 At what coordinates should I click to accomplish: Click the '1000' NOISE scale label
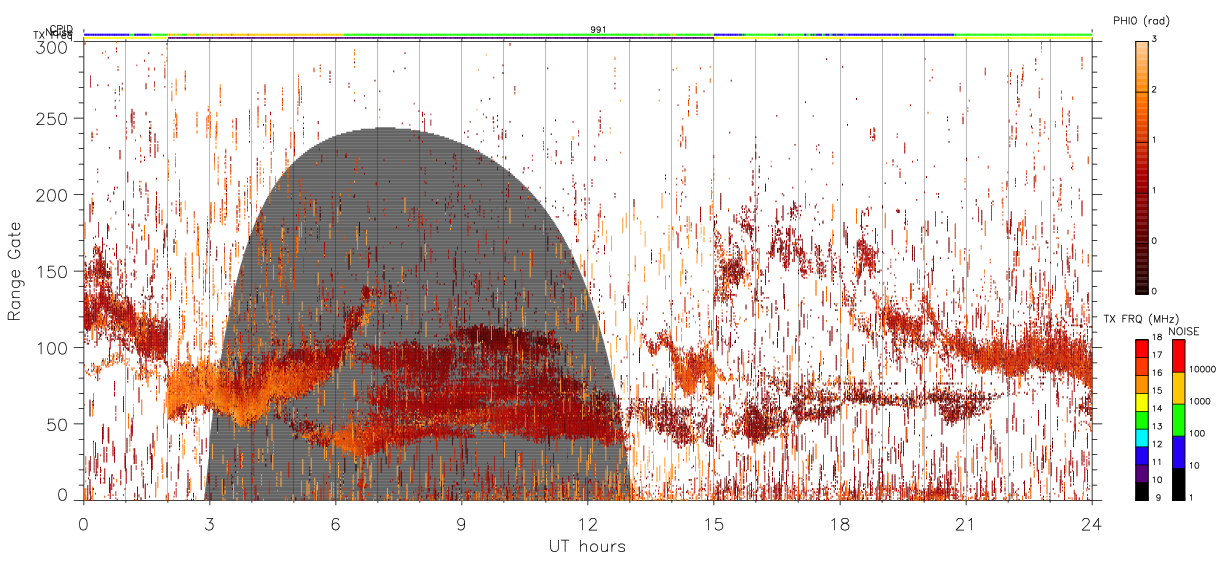(x=1200, y=401)
